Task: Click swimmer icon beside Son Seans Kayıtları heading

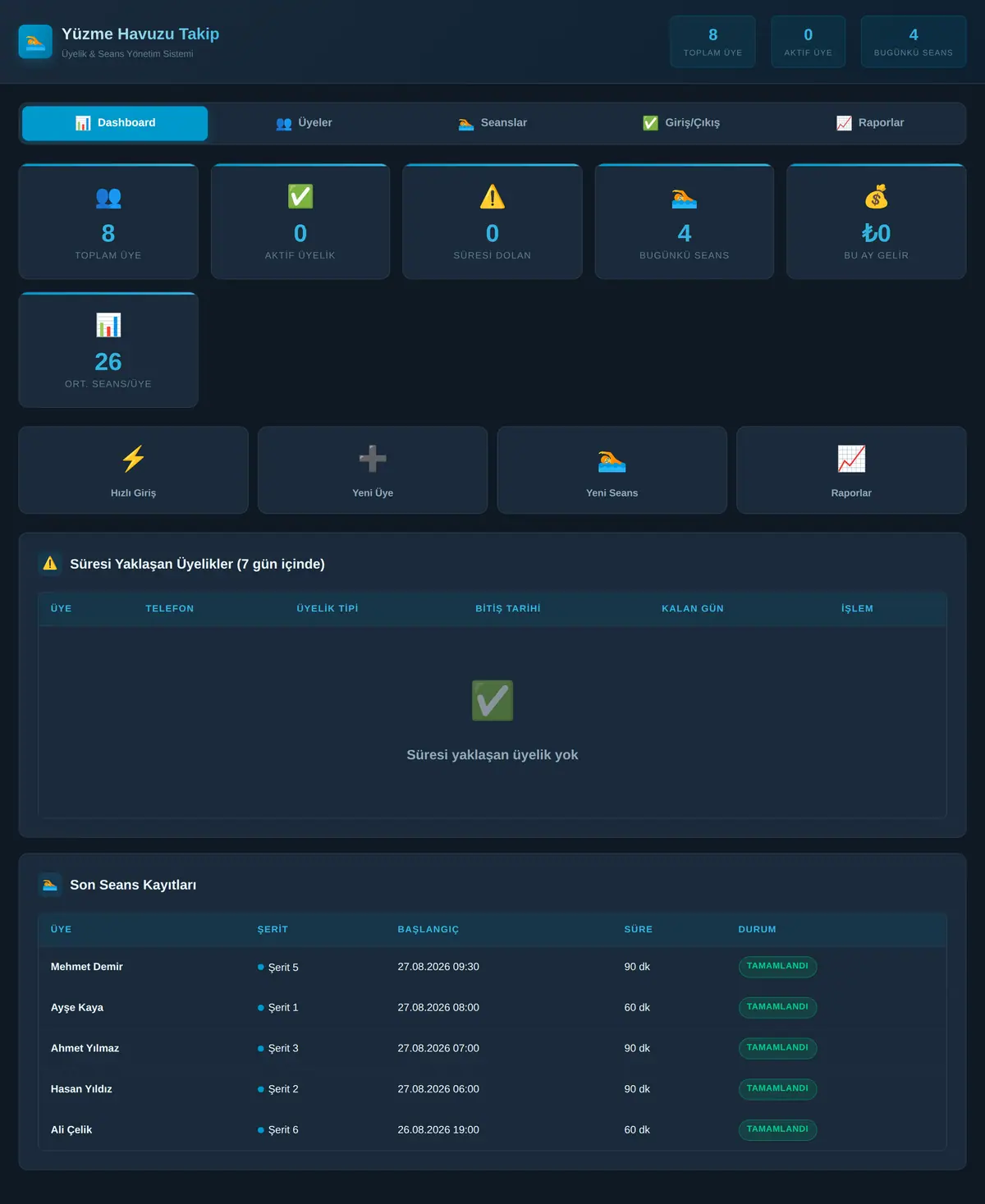Action: [x=50, y=885]
